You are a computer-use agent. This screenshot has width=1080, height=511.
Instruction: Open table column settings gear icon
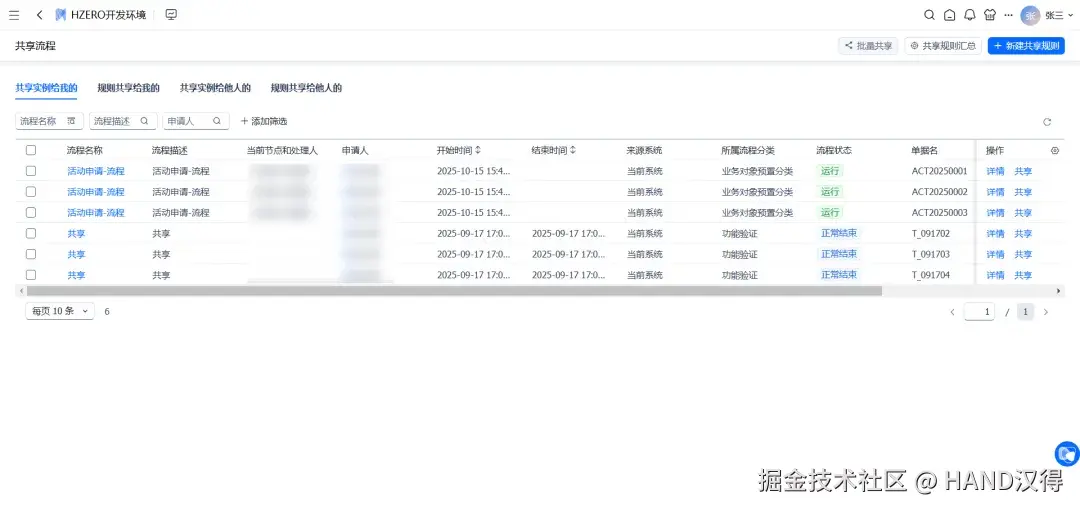click(1055, 150)
